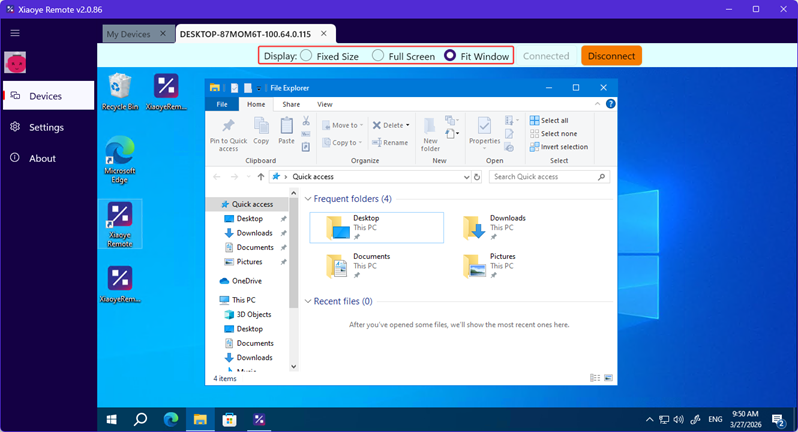Viewport: 798px width, 432px height.
Task: Open the File Explorer help icon
Action: pyautogui.click(x=610, y=104)
